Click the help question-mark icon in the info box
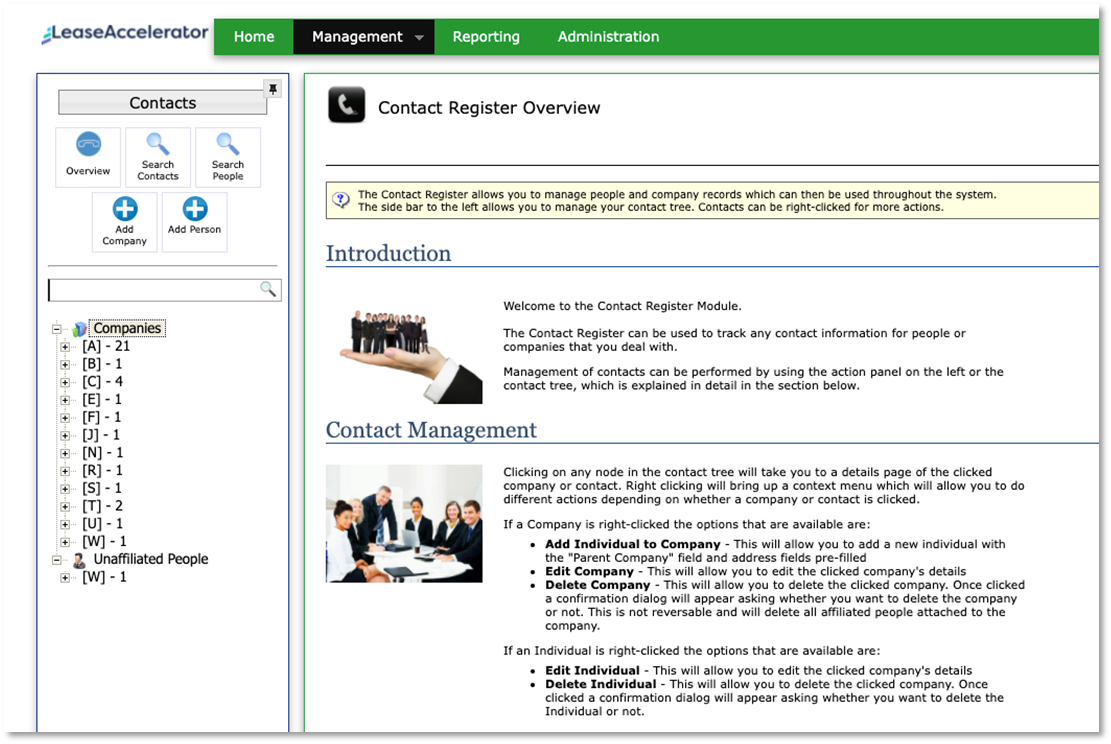This screenshot has height=744, width=1111. (341, 200)
